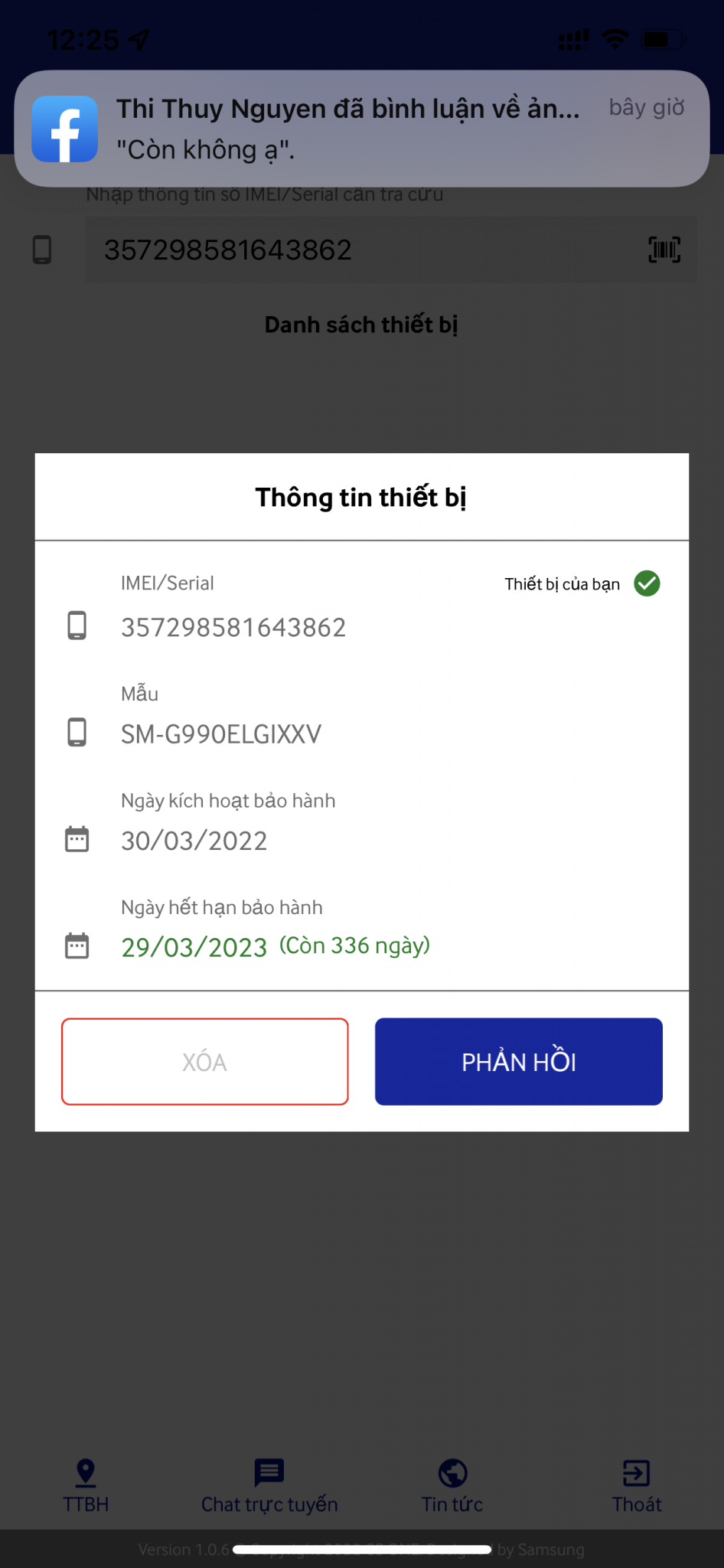Viewport: 724px width, 1568px height.
Task: Open the TTBH tab
Action: [86, 1485]
